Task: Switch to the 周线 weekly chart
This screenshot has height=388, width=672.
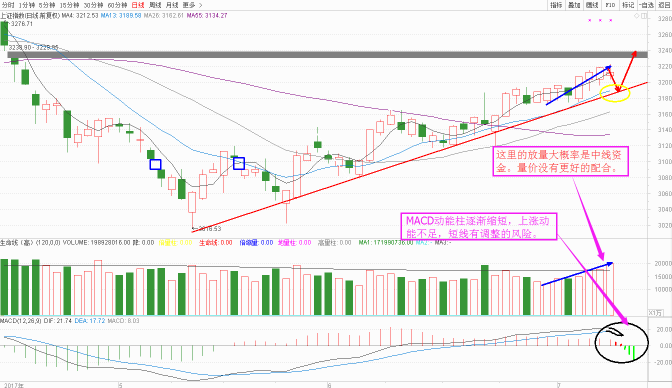Action: tap(155, 5)
